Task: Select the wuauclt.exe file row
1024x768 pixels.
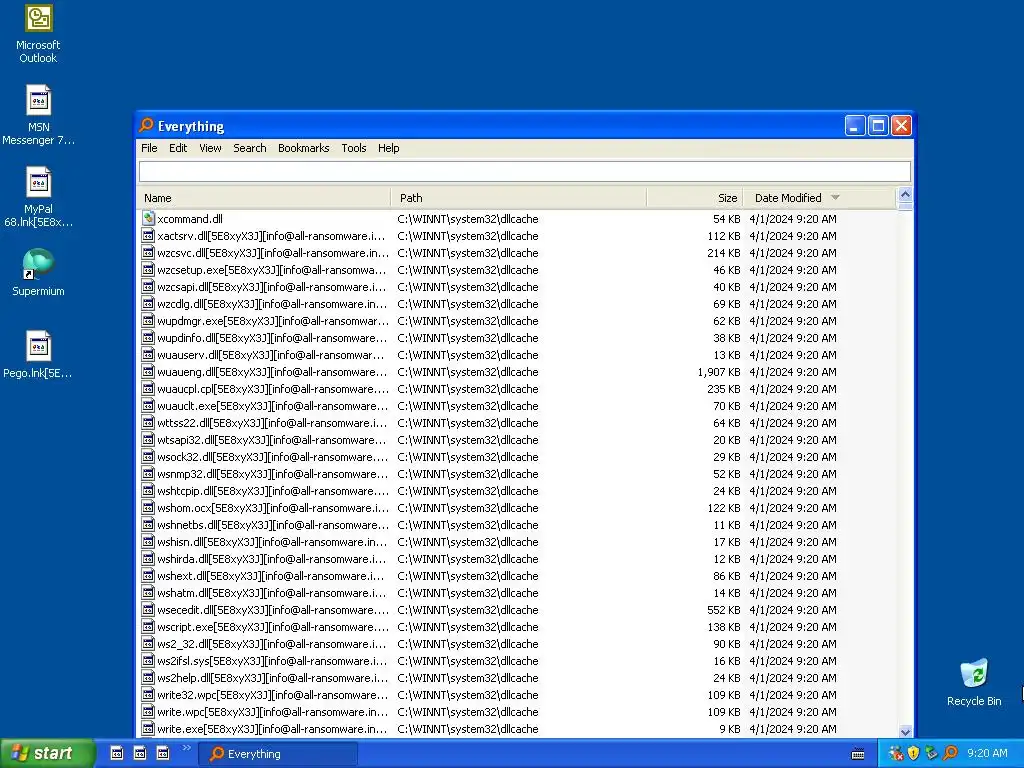Action: [518, 406]
